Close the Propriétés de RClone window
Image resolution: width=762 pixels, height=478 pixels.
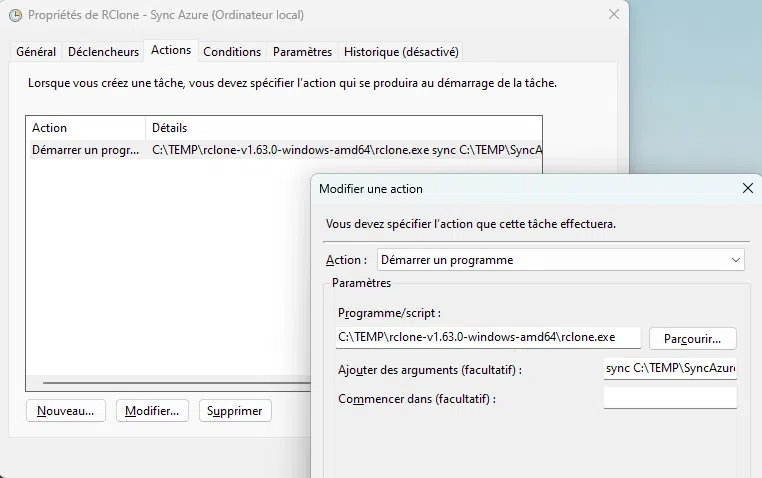(614, 15)
